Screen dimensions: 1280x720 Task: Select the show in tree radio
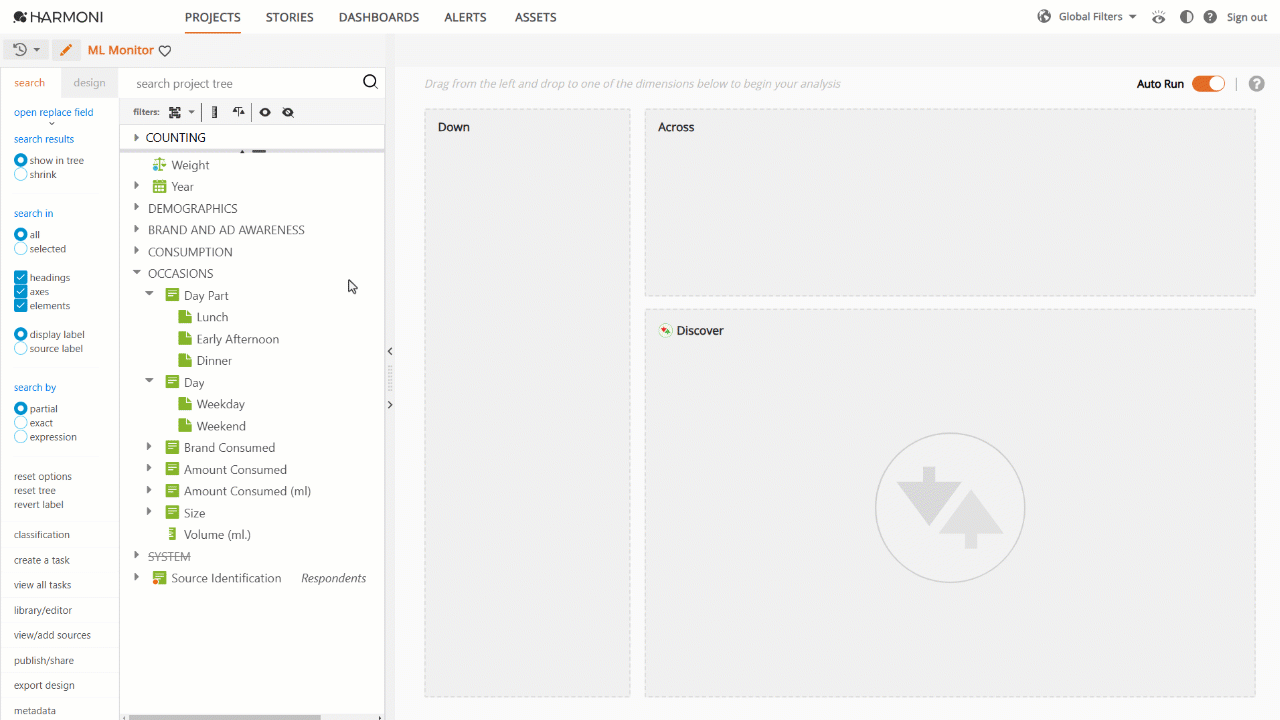point(20,160)
